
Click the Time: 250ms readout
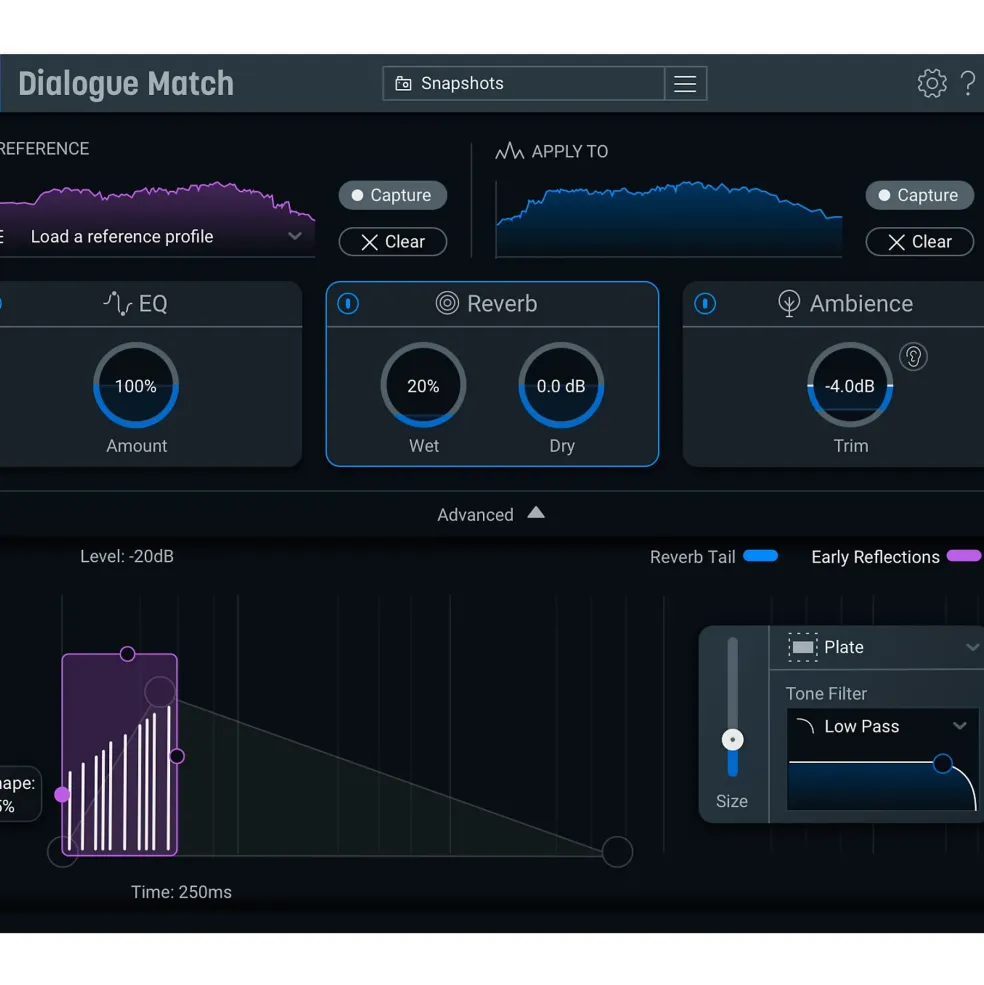click(x=181, y=892)
